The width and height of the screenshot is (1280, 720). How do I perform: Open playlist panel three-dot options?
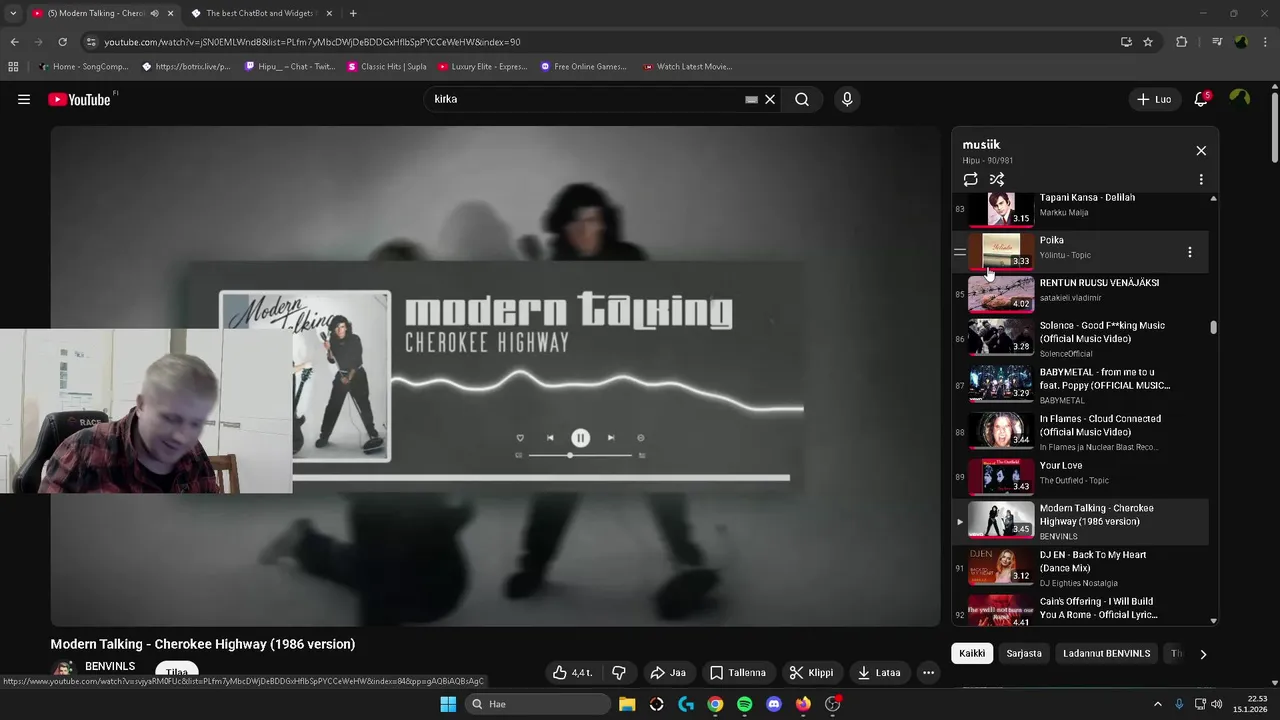coord(1201,180)
